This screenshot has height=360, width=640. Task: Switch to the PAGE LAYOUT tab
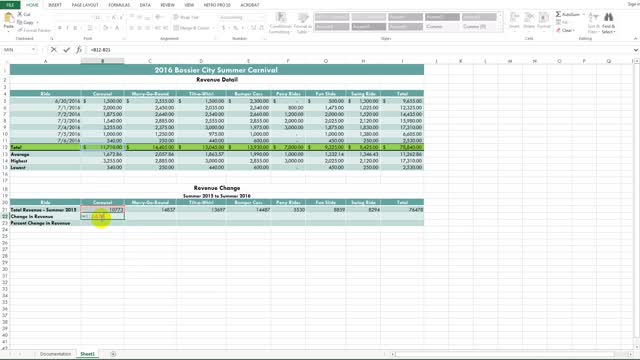(x=85, y=5)
